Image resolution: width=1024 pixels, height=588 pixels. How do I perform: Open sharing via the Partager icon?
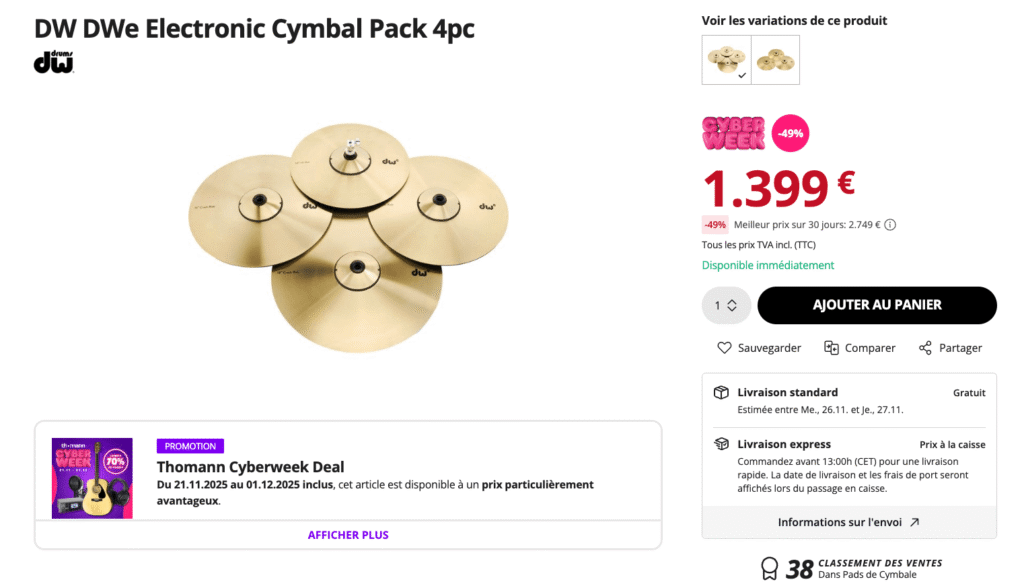pyautogui.click(x=925, y=347)
